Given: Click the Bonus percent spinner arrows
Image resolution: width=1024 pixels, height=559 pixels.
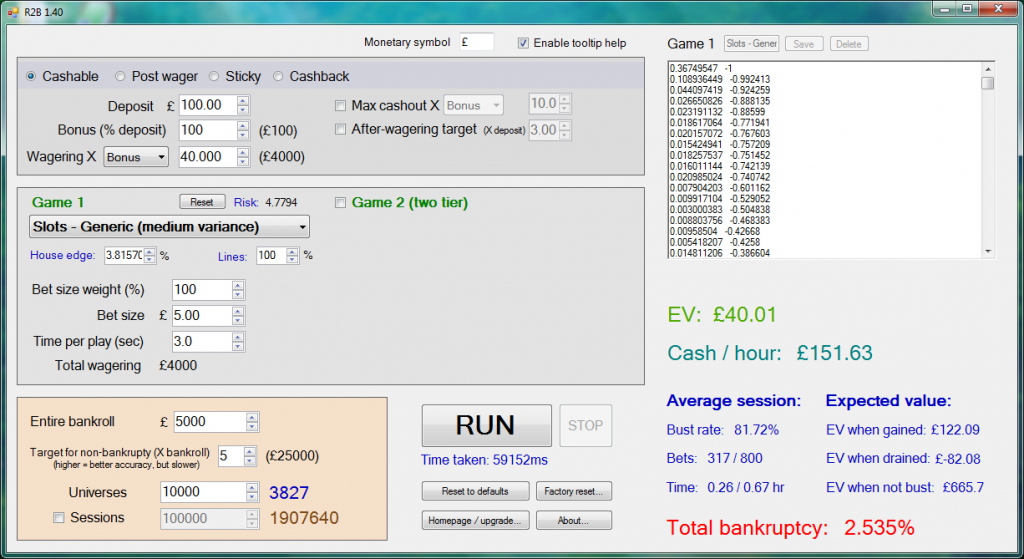Looking at the screenshot, I should point(243,130).
